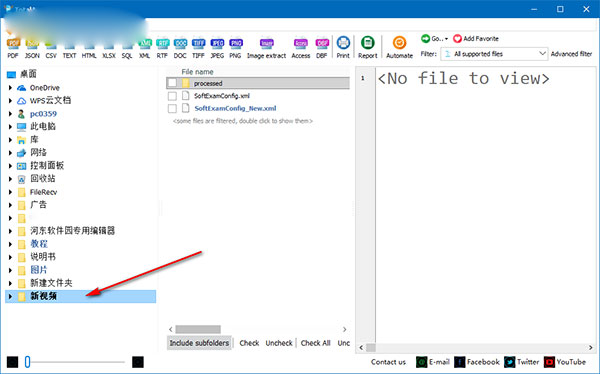Select the 河东软件园专用编辑器 folder
This screenshot has height=374, width=600.
pyautogui.click(x=73, y=230)
